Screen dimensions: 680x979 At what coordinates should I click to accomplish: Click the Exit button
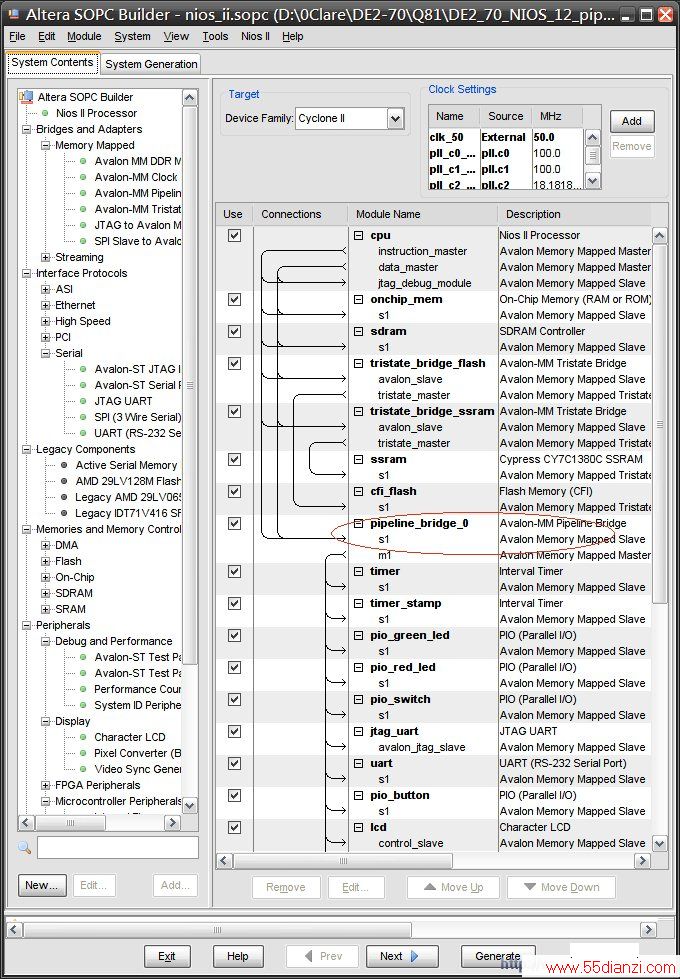tap(167, 956)
